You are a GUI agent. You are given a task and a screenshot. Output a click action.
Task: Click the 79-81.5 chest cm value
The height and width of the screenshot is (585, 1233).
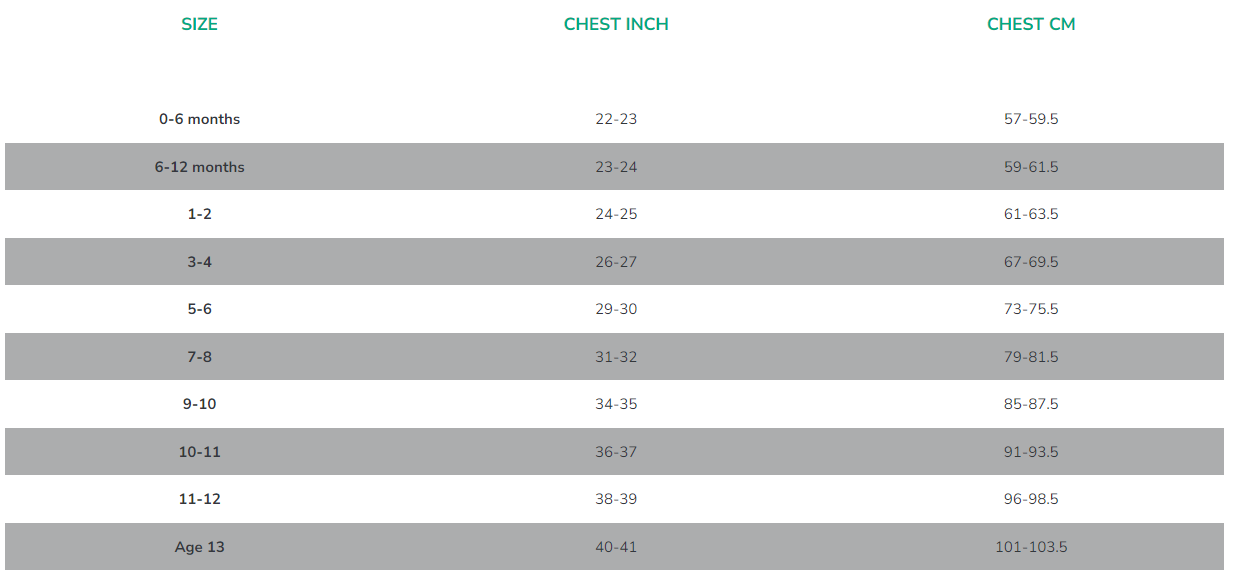pos(1031,357)
